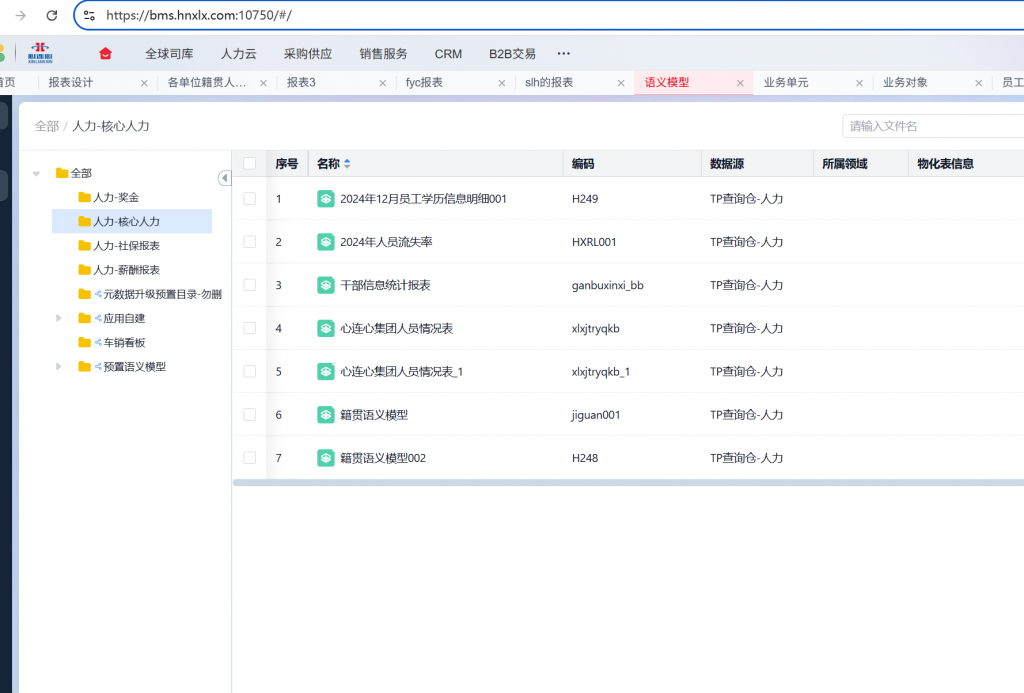This screenshot has height=693, width=1024.
Task: Select the checkbox for row 7 籍贯语义模型002
Action: coord(250,458)
